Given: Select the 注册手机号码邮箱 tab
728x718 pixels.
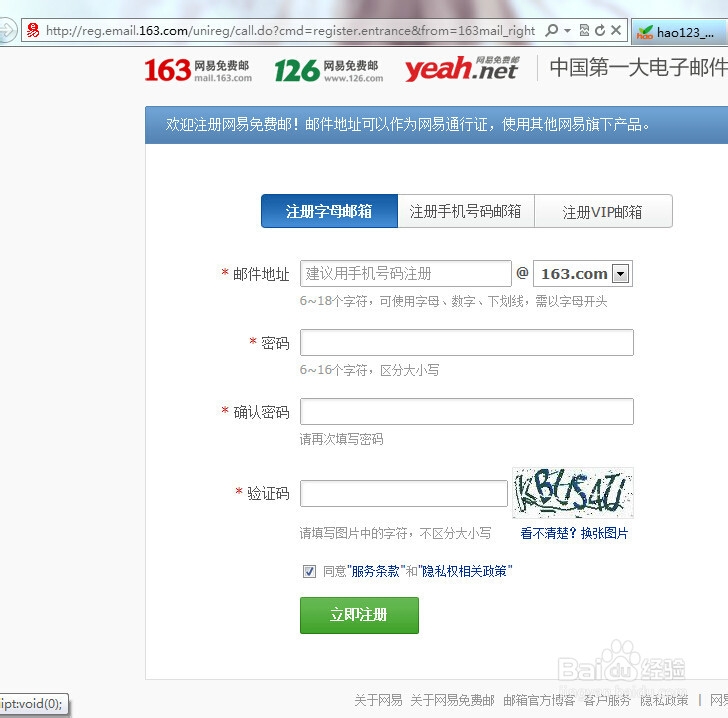Looking at the screenshot, I should (466, 211).
